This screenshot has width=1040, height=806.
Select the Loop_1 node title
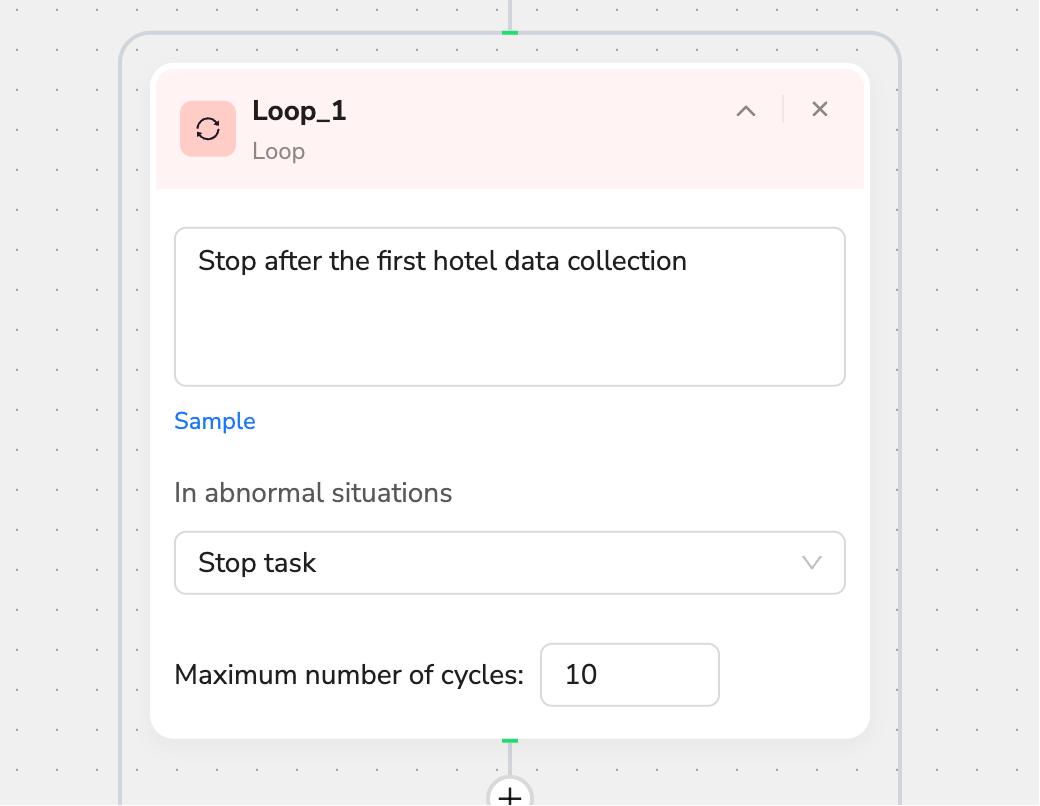coord(299,111)
